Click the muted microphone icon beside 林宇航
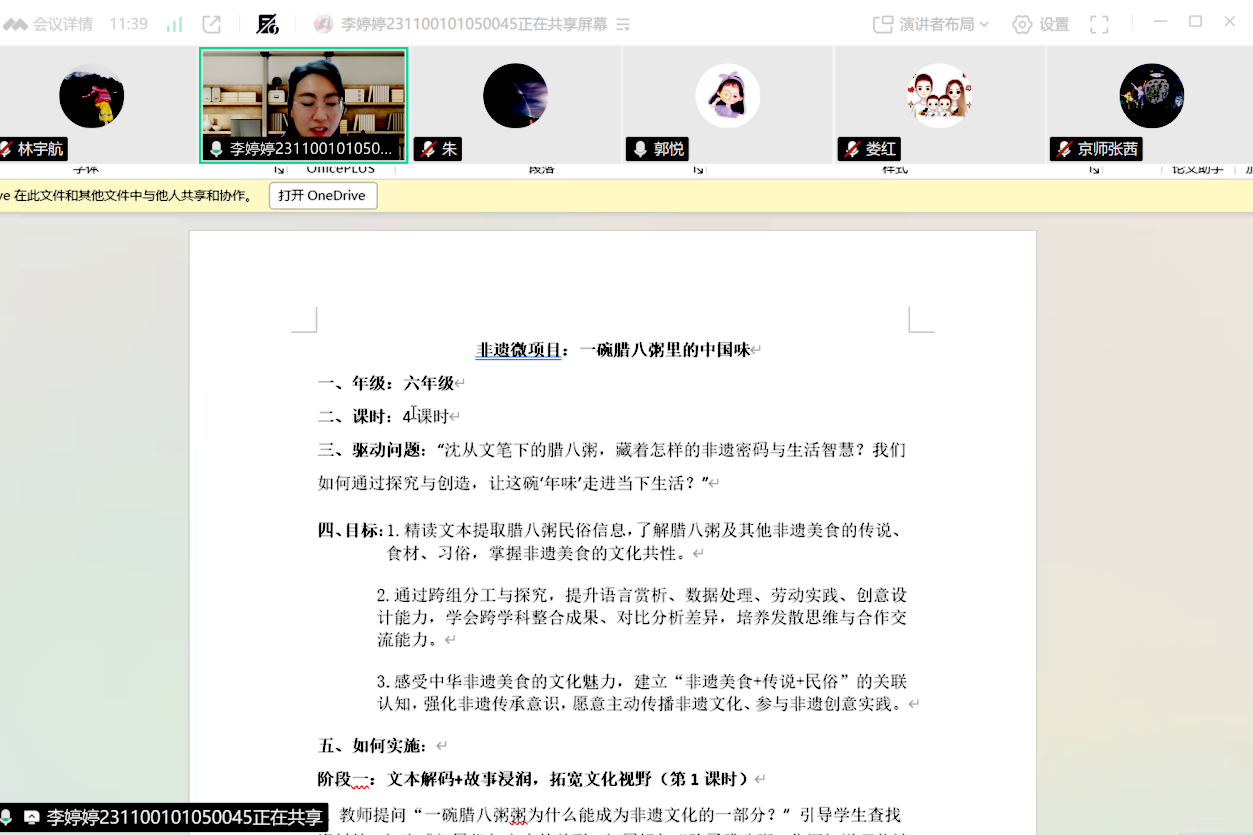The width and height of the screenshot is (1253, 835). tap(9, 150)
